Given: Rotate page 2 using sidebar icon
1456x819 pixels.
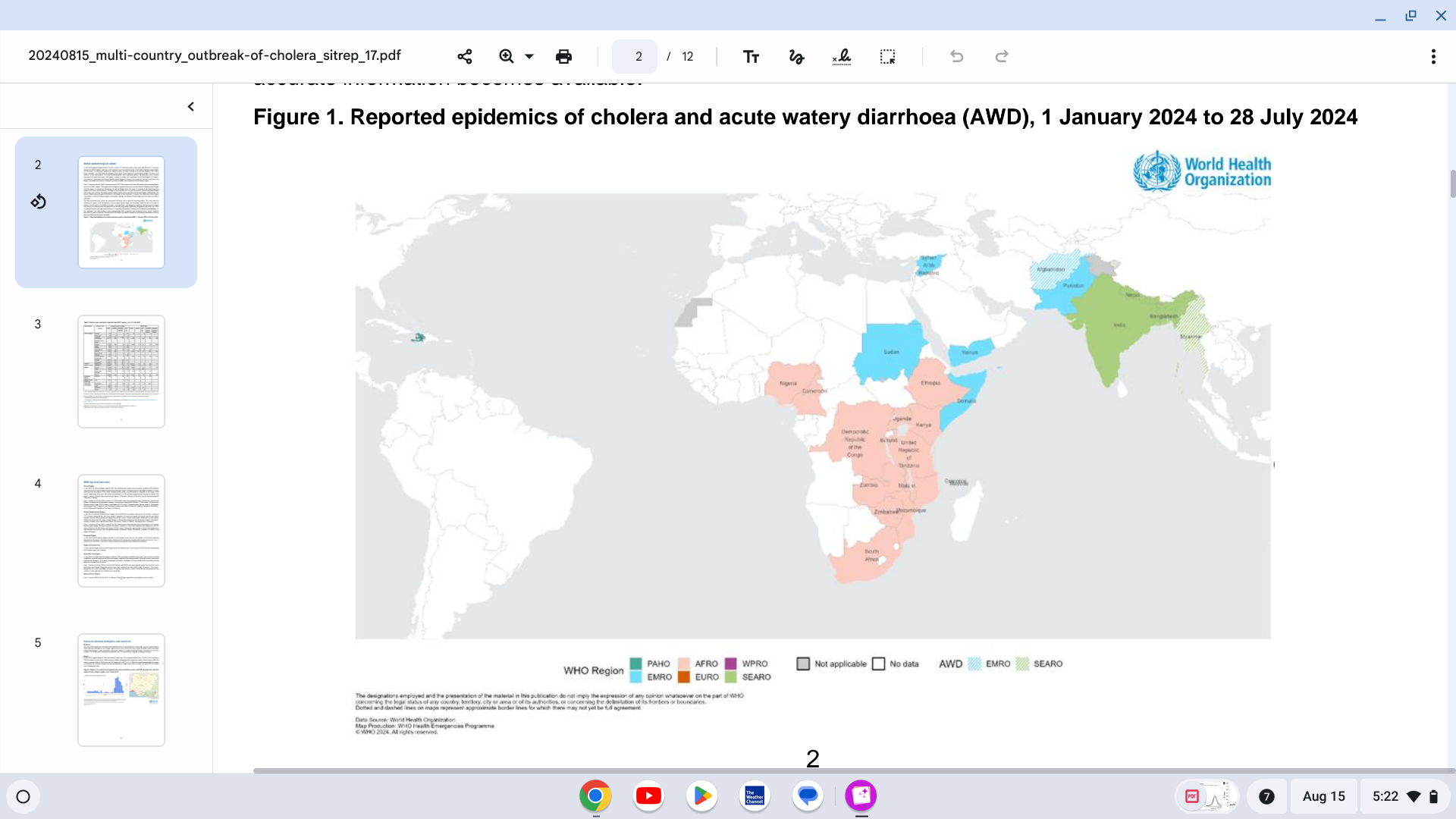Looking at the screenshot, I should pos(38,202).
